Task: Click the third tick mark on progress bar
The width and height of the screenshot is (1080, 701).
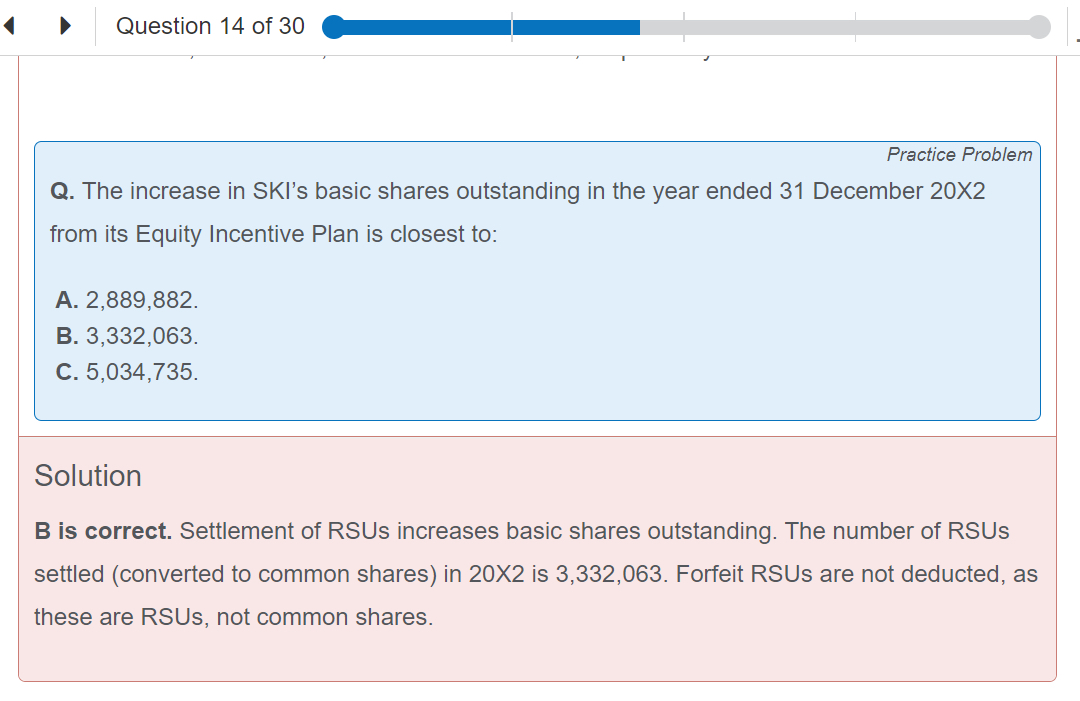Action: [x=856, y=27]
